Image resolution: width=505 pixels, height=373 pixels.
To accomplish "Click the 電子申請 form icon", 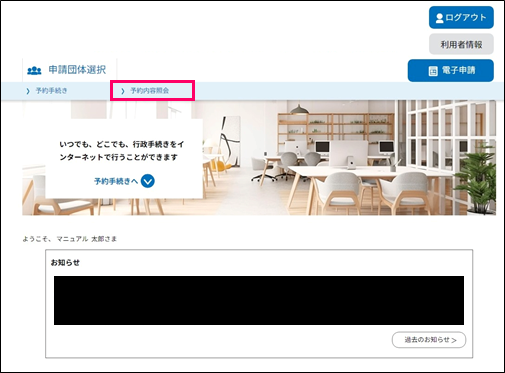I will click(x=433, y=71).
